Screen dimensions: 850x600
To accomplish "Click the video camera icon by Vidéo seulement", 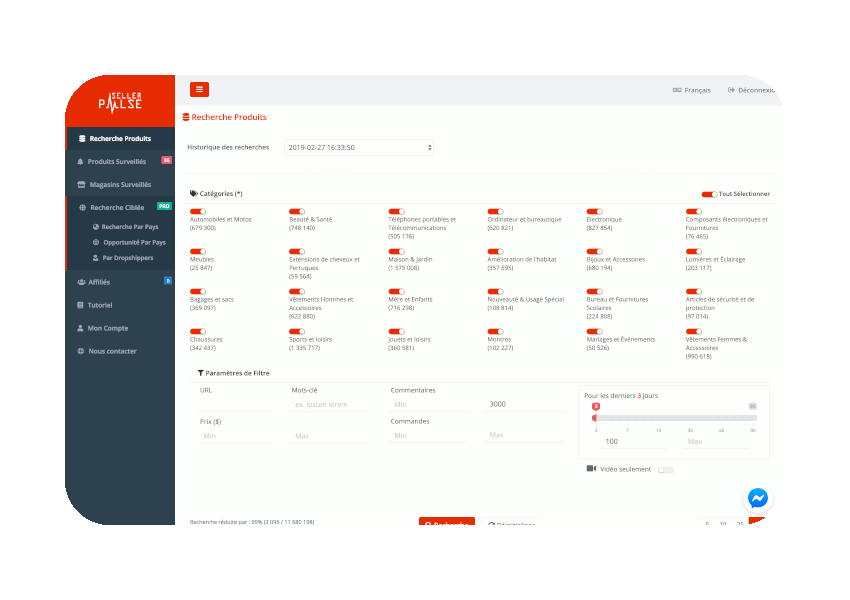I will tap(591, 468).
